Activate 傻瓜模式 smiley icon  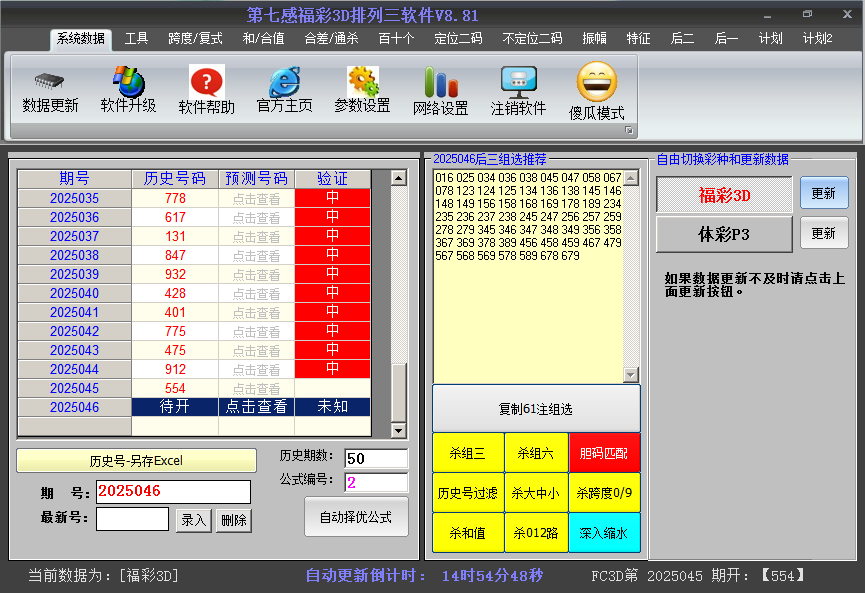[597, 82]
